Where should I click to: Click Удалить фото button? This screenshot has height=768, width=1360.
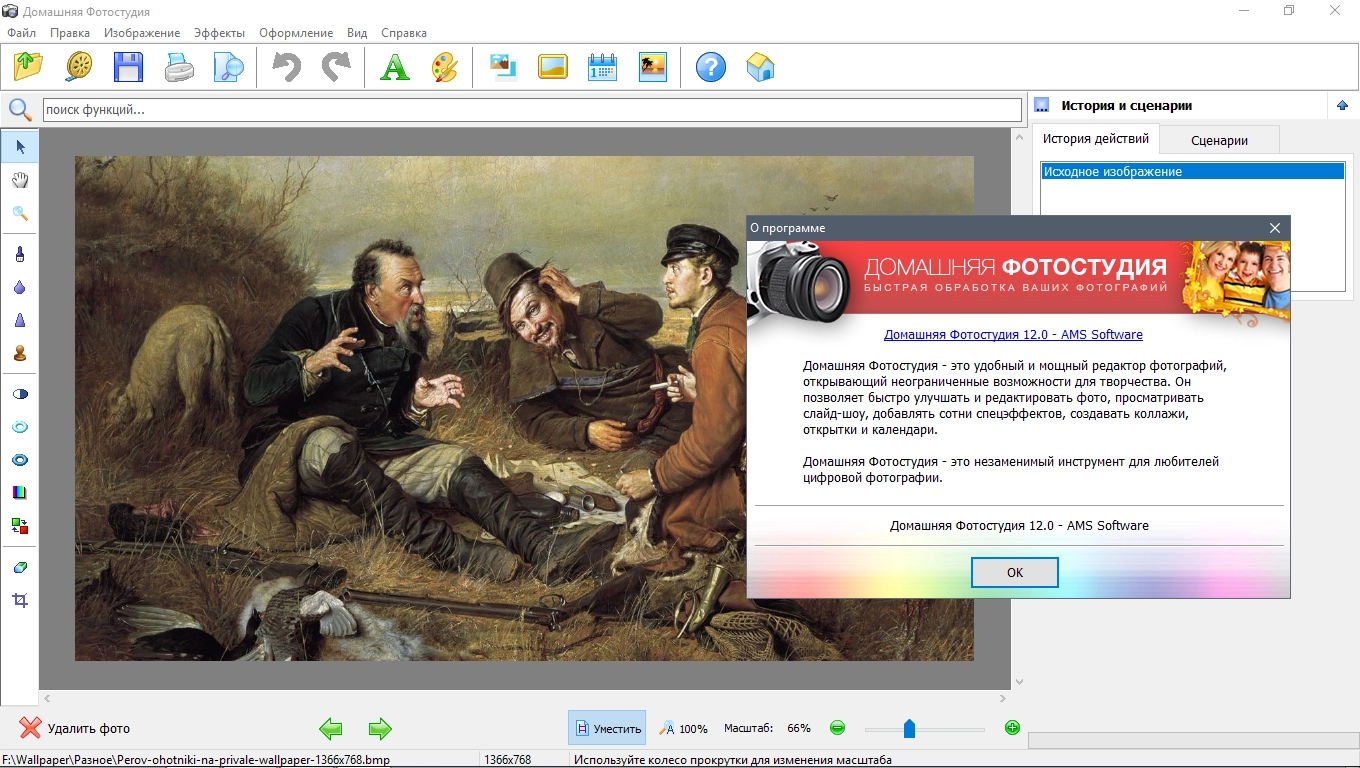pos(76,728)
